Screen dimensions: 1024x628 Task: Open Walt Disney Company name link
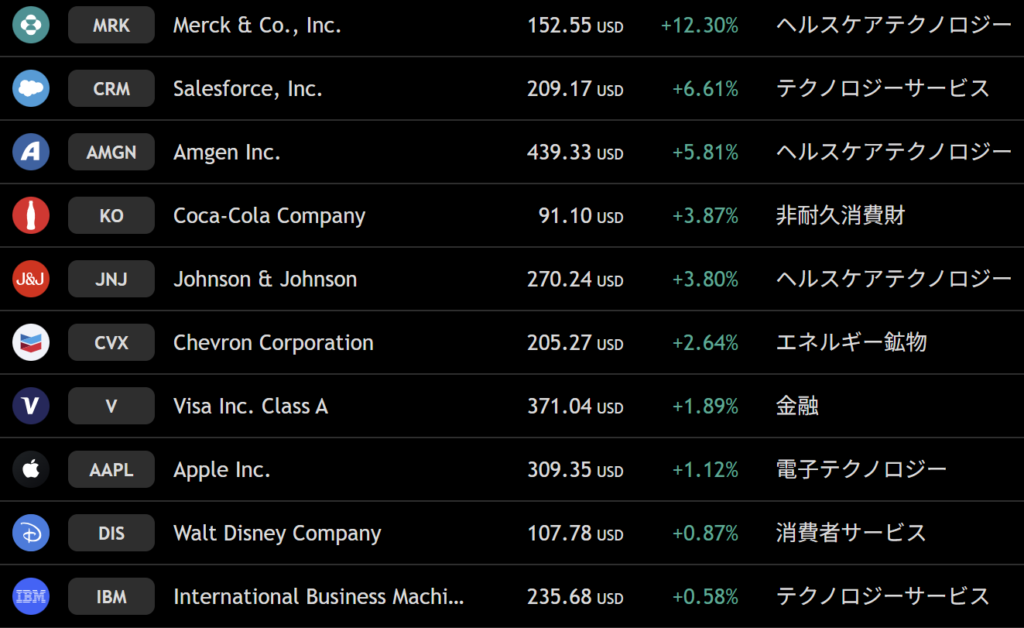click(x=277, y=533)
